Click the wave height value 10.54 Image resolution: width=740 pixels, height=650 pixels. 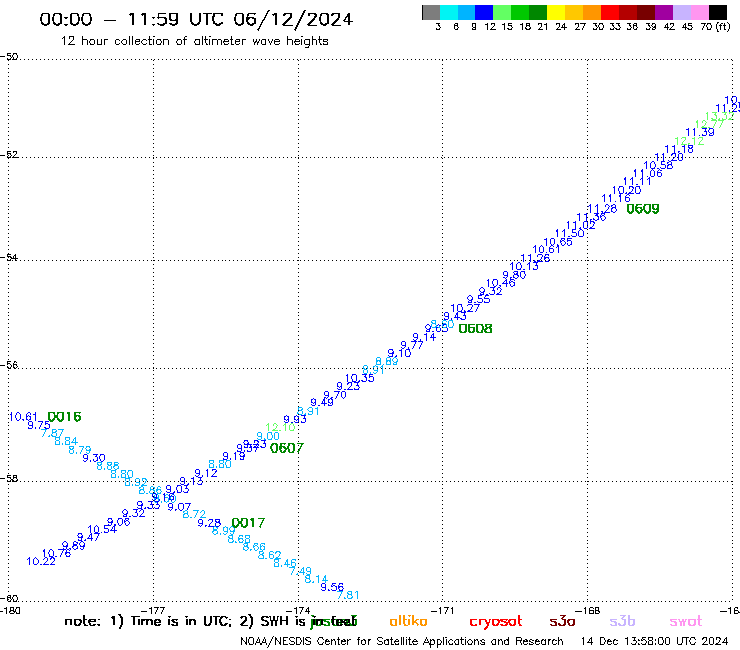[x=102, y=530]
